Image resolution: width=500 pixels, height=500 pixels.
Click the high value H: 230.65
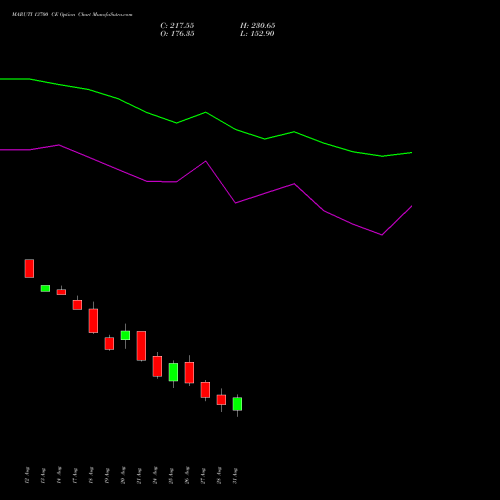pyautogui.click(x=257, y=26)
